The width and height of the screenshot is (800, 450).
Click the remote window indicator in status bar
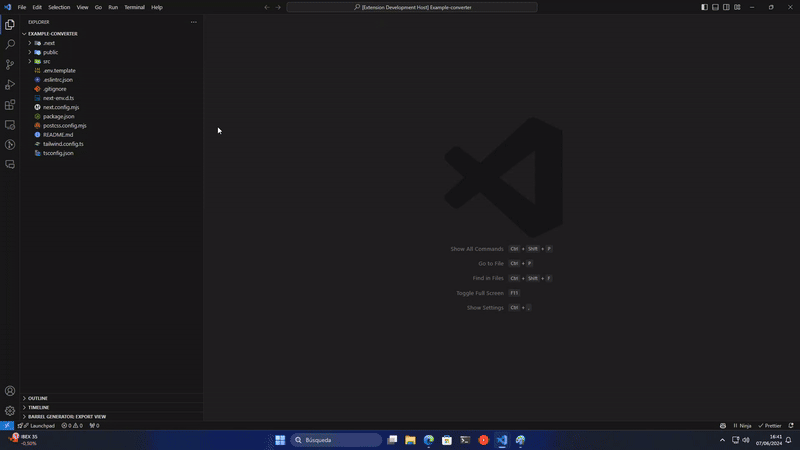[7, 426]
